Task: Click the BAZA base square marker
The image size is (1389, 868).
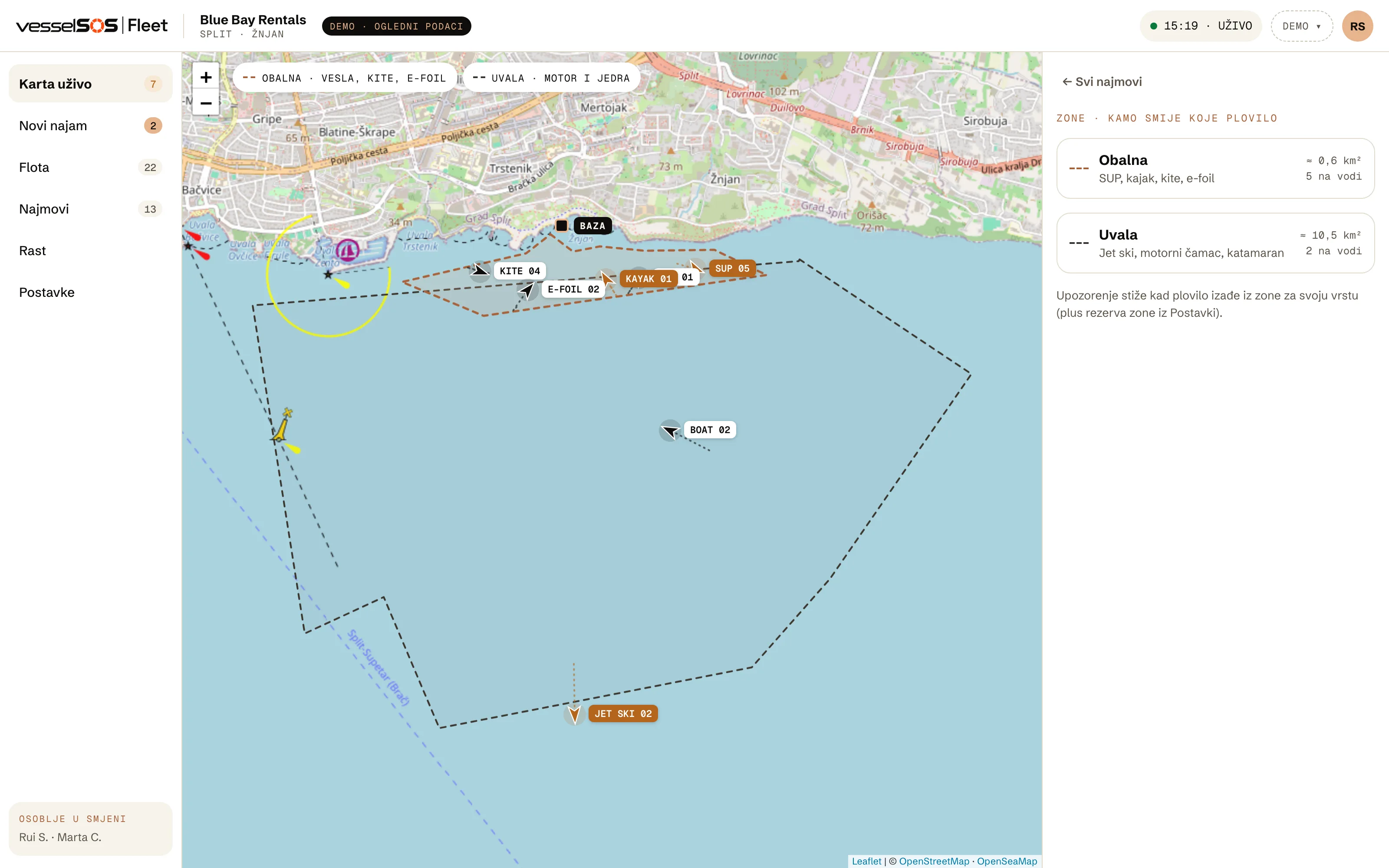Action: pos(562,226)
